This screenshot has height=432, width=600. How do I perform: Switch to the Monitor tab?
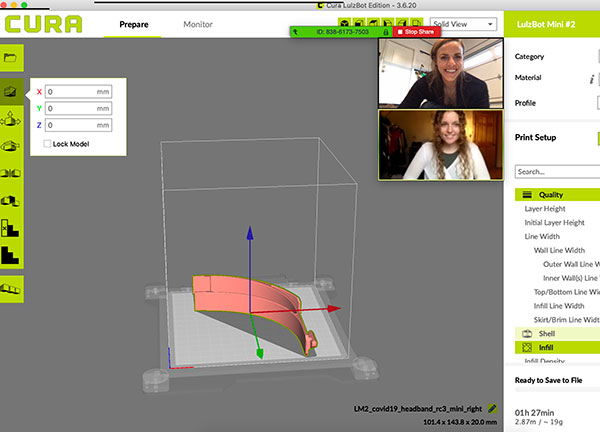[x=198, y=24]
